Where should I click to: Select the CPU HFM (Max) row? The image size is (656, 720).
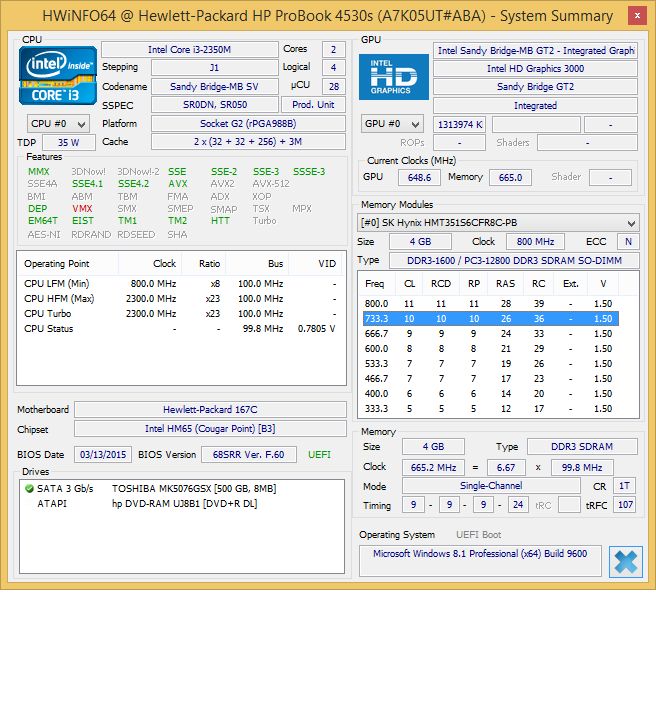click(180, 299)
